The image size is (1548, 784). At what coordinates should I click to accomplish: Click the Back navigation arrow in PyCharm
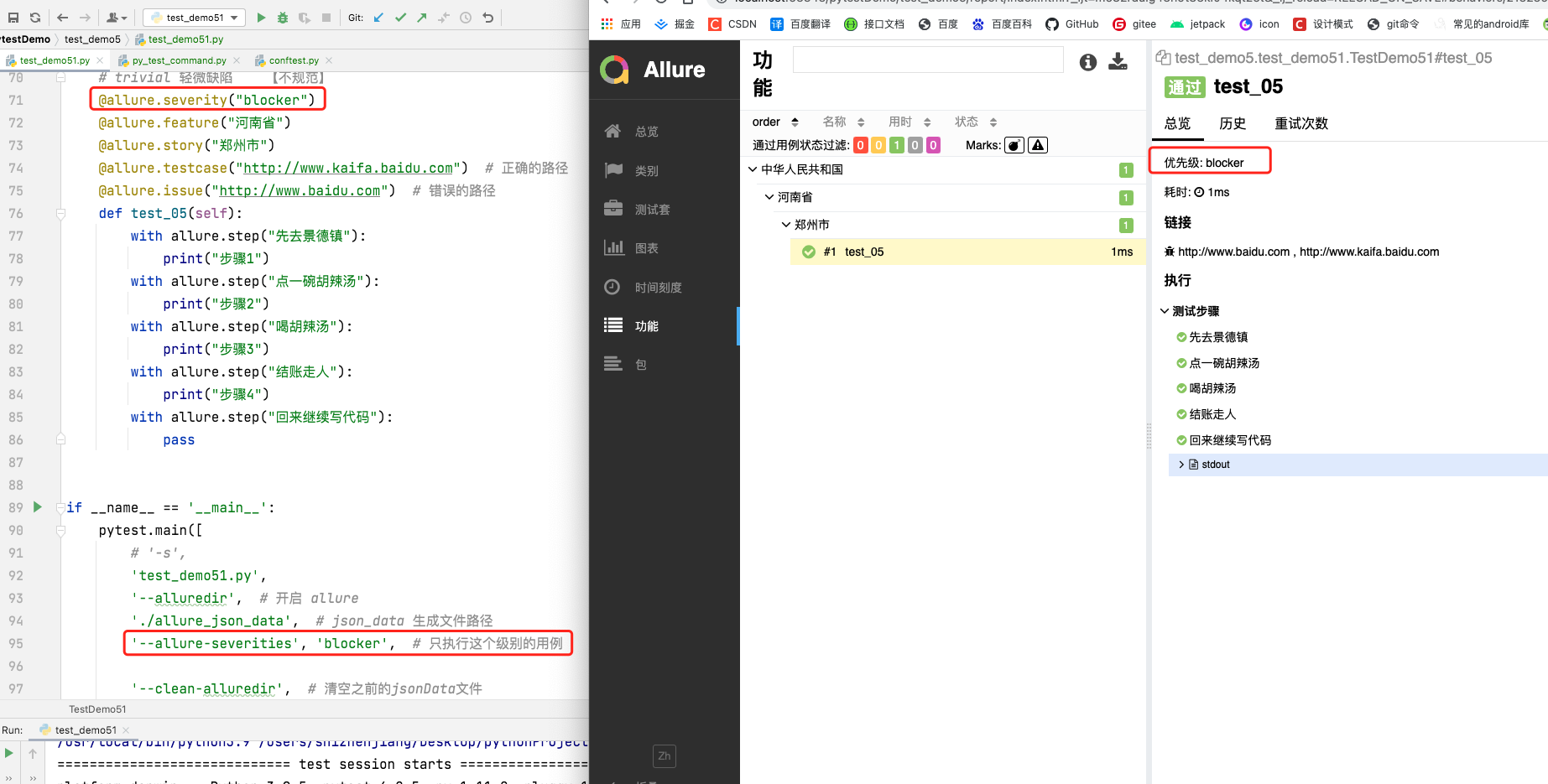(x=62, y=17)
